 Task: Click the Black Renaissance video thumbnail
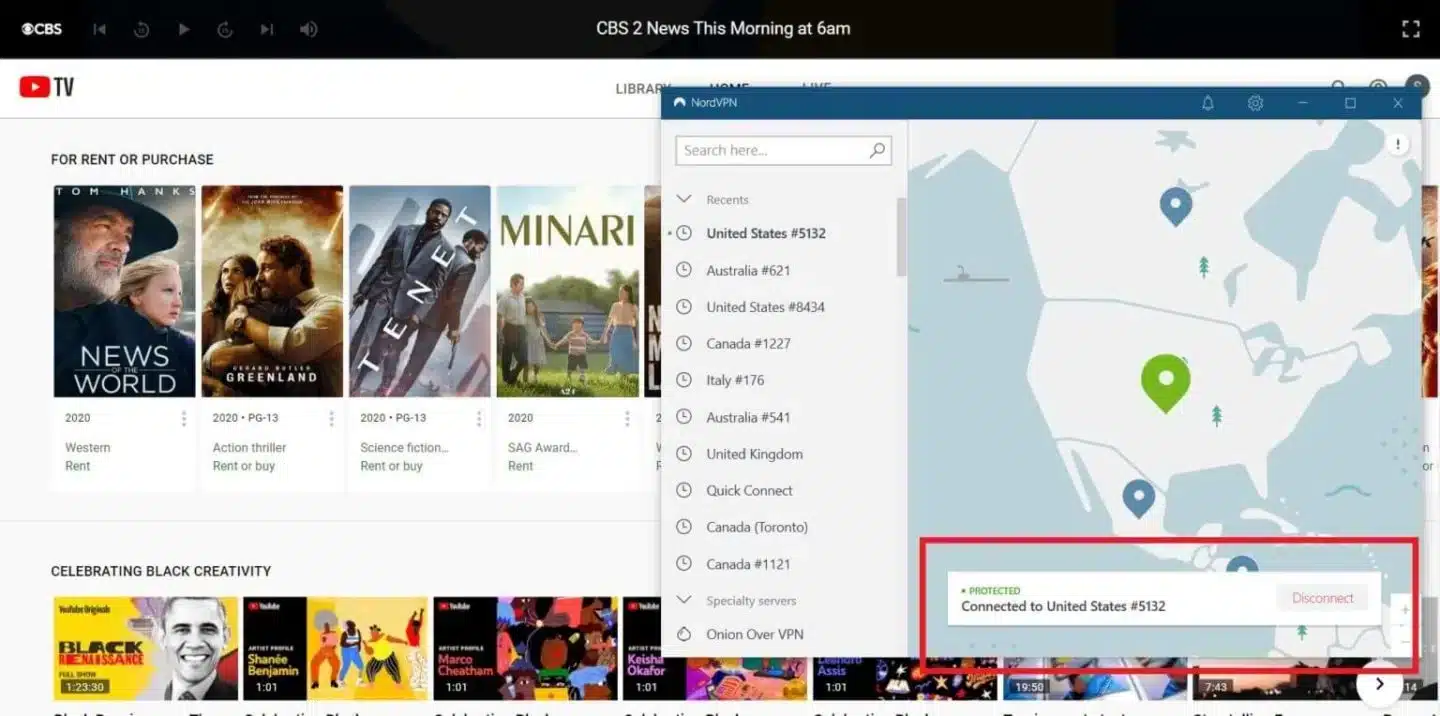coord(145,648)
